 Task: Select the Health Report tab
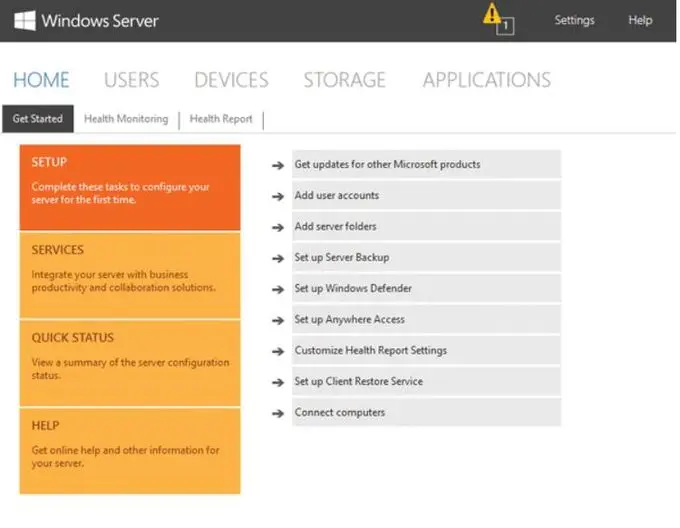(x=221, y=119)
